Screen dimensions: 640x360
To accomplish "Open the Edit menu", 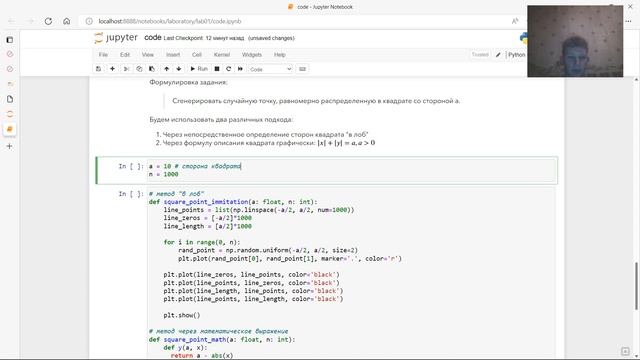I will (x=125, y=55).
